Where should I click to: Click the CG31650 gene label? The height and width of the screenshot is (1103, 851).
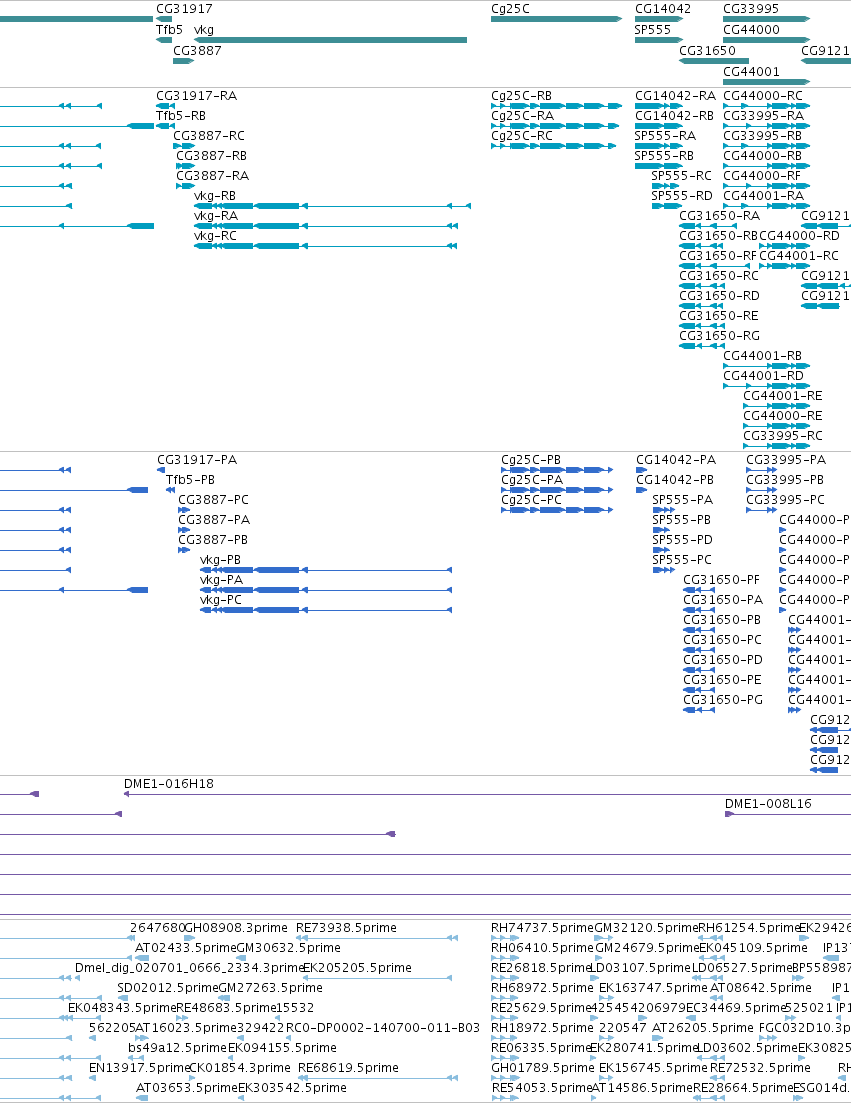coord(707,51)
